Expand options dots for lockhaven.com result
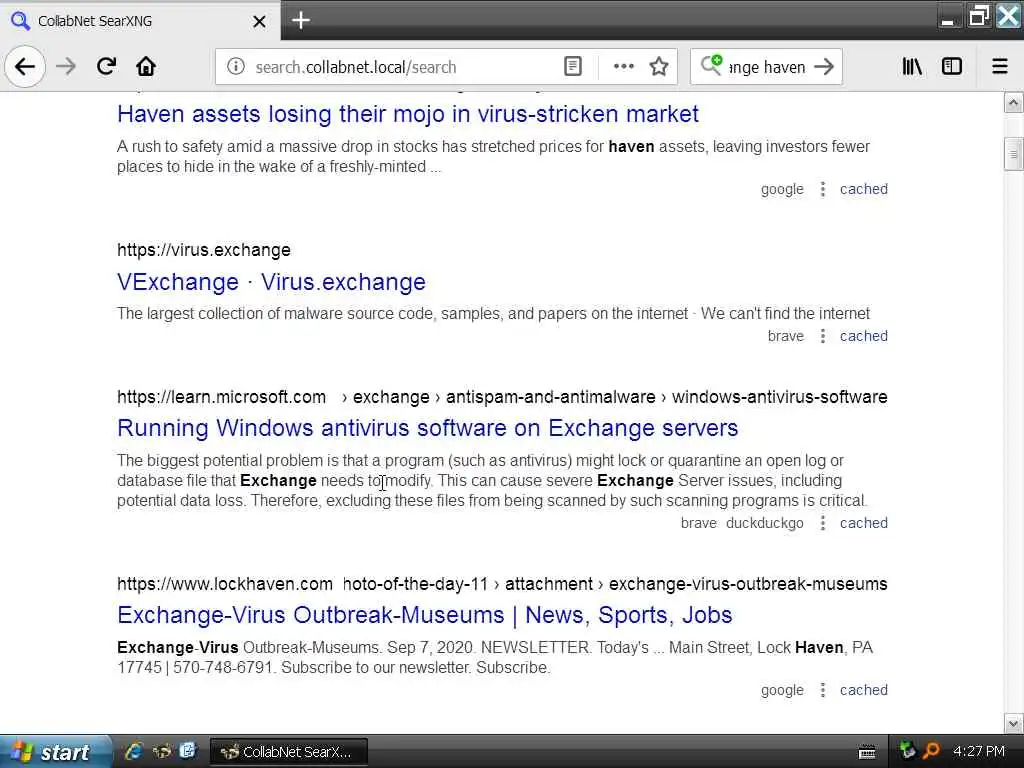Screen dimensions: 1024x768 point(822,690)
